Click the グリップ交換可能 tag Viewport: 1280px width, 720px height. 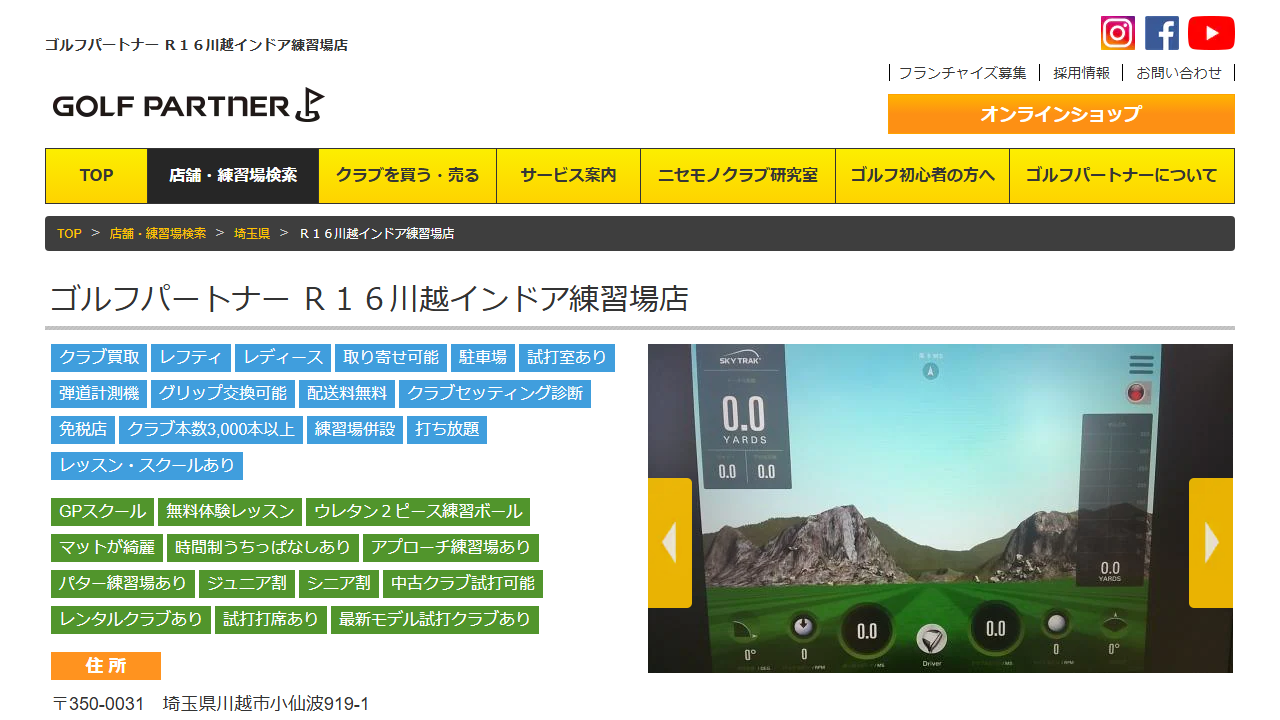tap(223, 394)
